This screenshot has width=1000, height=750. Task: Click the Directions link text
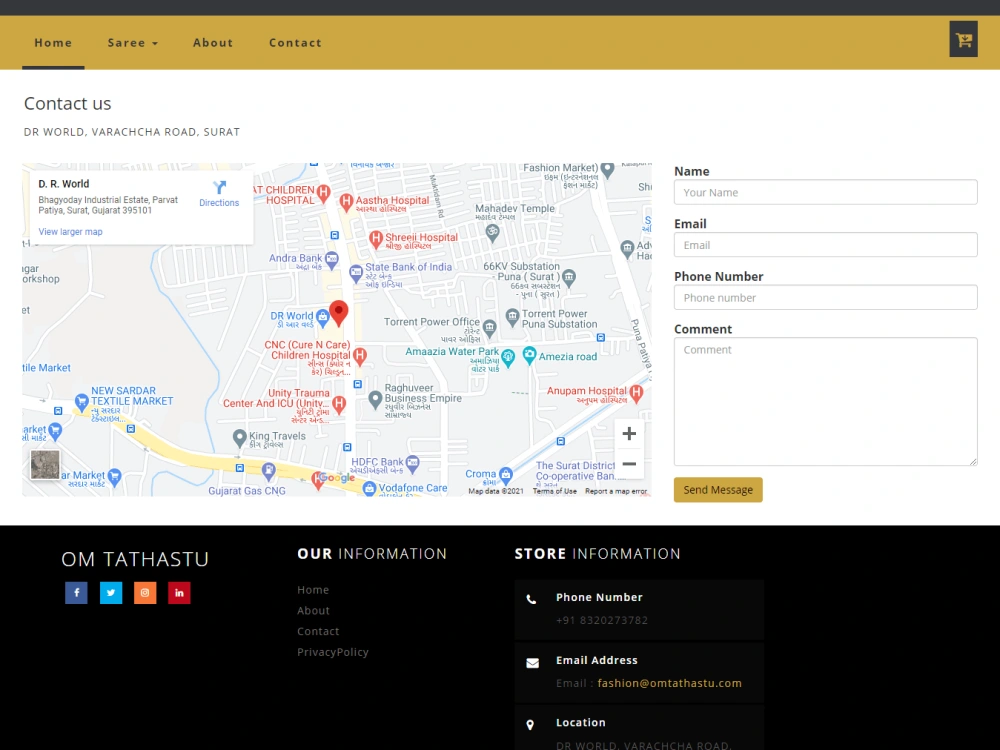click(x=219, y=203)
